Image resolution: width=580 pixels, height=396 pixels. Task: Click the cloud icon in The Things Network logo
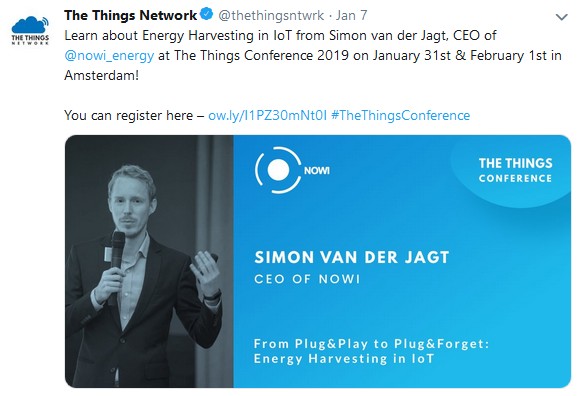(x=30, y=25)
